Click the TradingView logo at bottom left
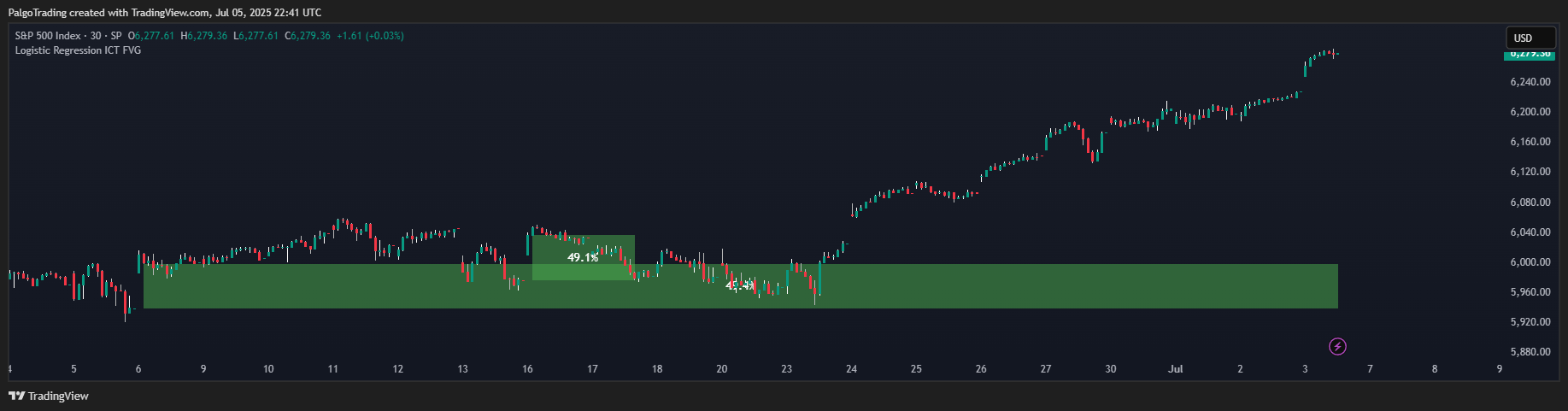 coord(49,396)
